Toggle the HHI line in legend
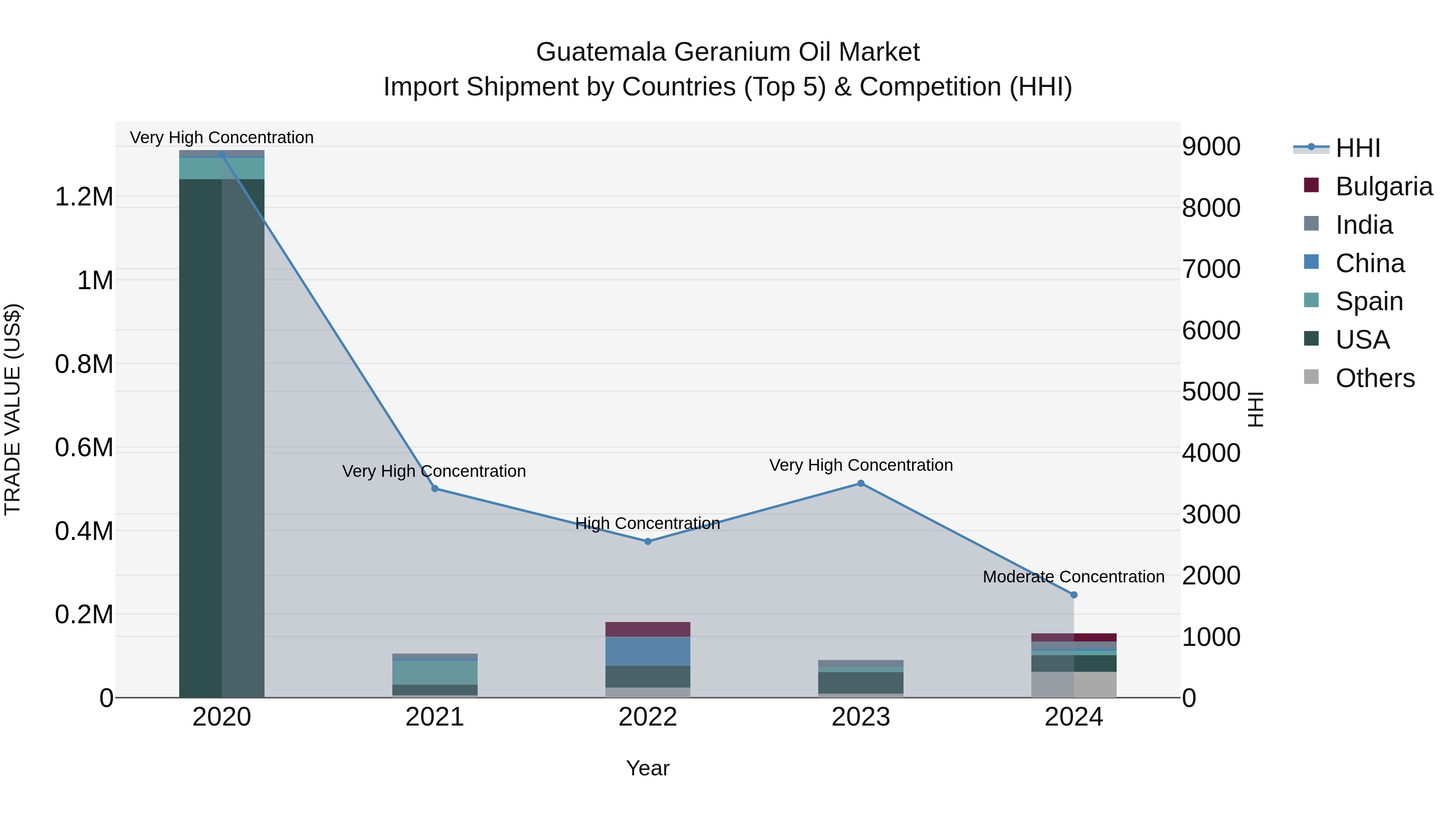Viewport: 1456px width, 819px height. pyautogui.click(x=1311, y=148)
